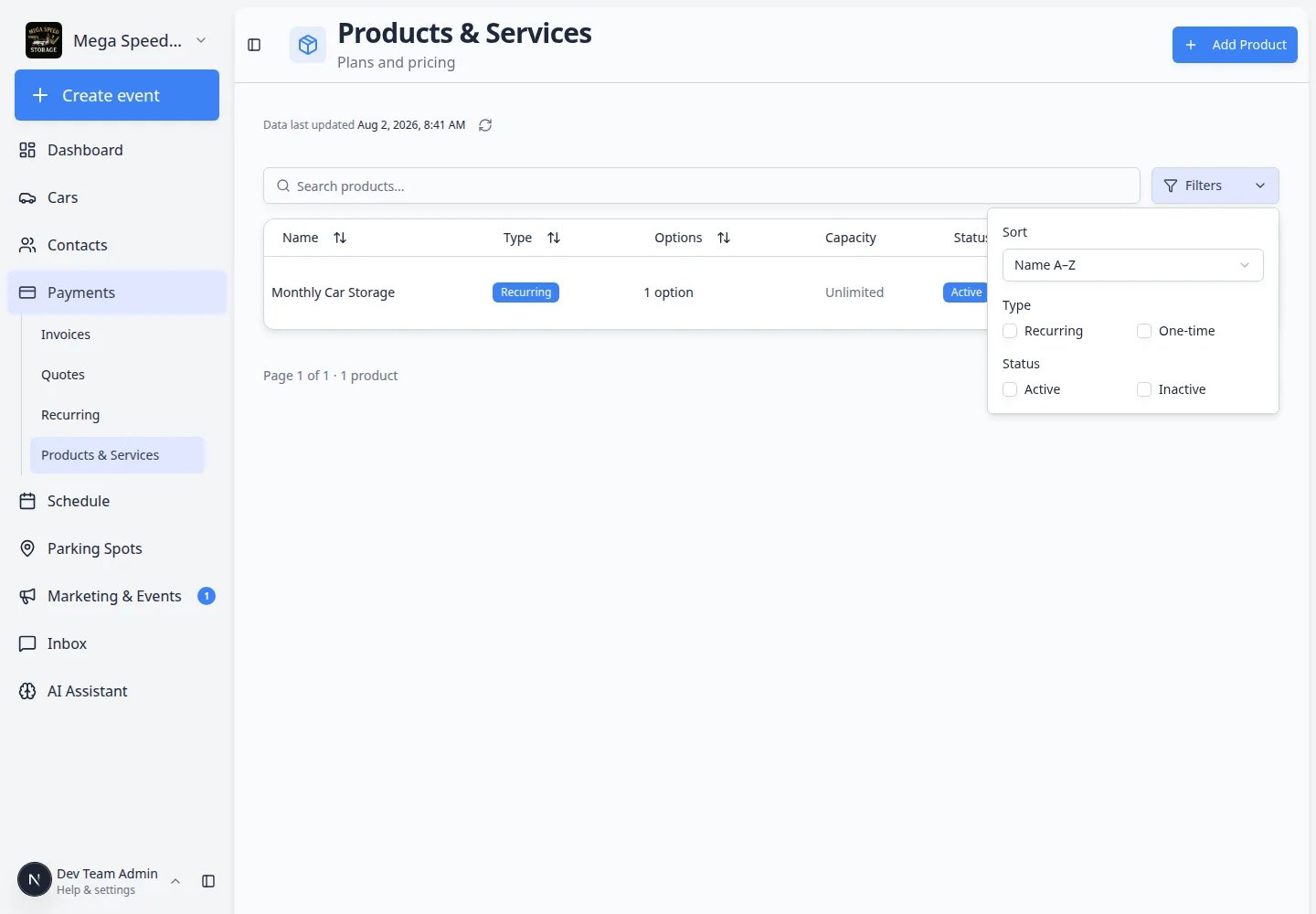Click the Contacts people icon
1316x914 pixels.
click(x=27, y=245)
